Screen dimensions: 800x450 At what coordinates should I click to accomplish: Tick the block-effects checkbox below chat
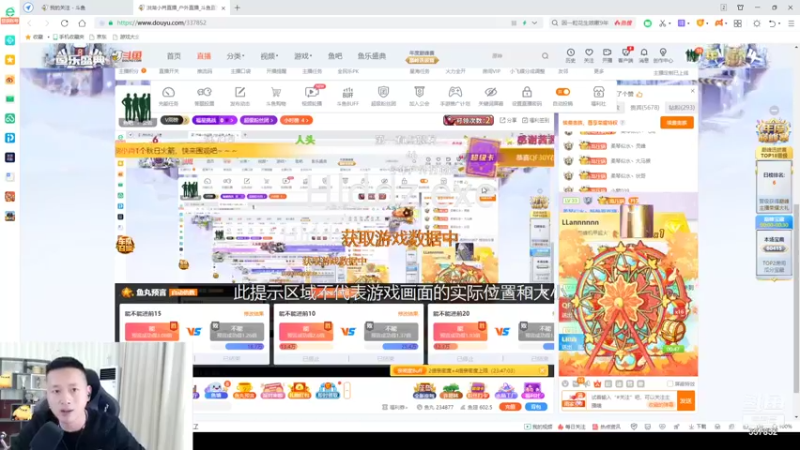(670, 384)
